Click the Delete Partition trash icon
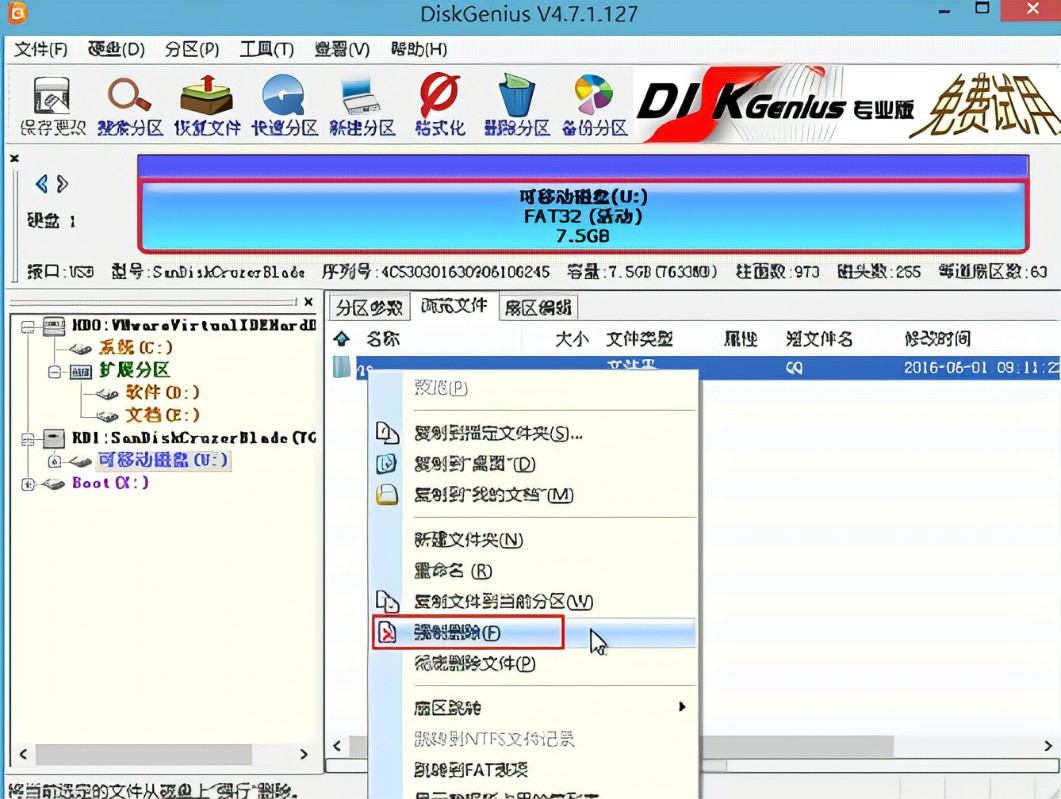This screenshot has height=799, width=1061. tap(516, 95)
